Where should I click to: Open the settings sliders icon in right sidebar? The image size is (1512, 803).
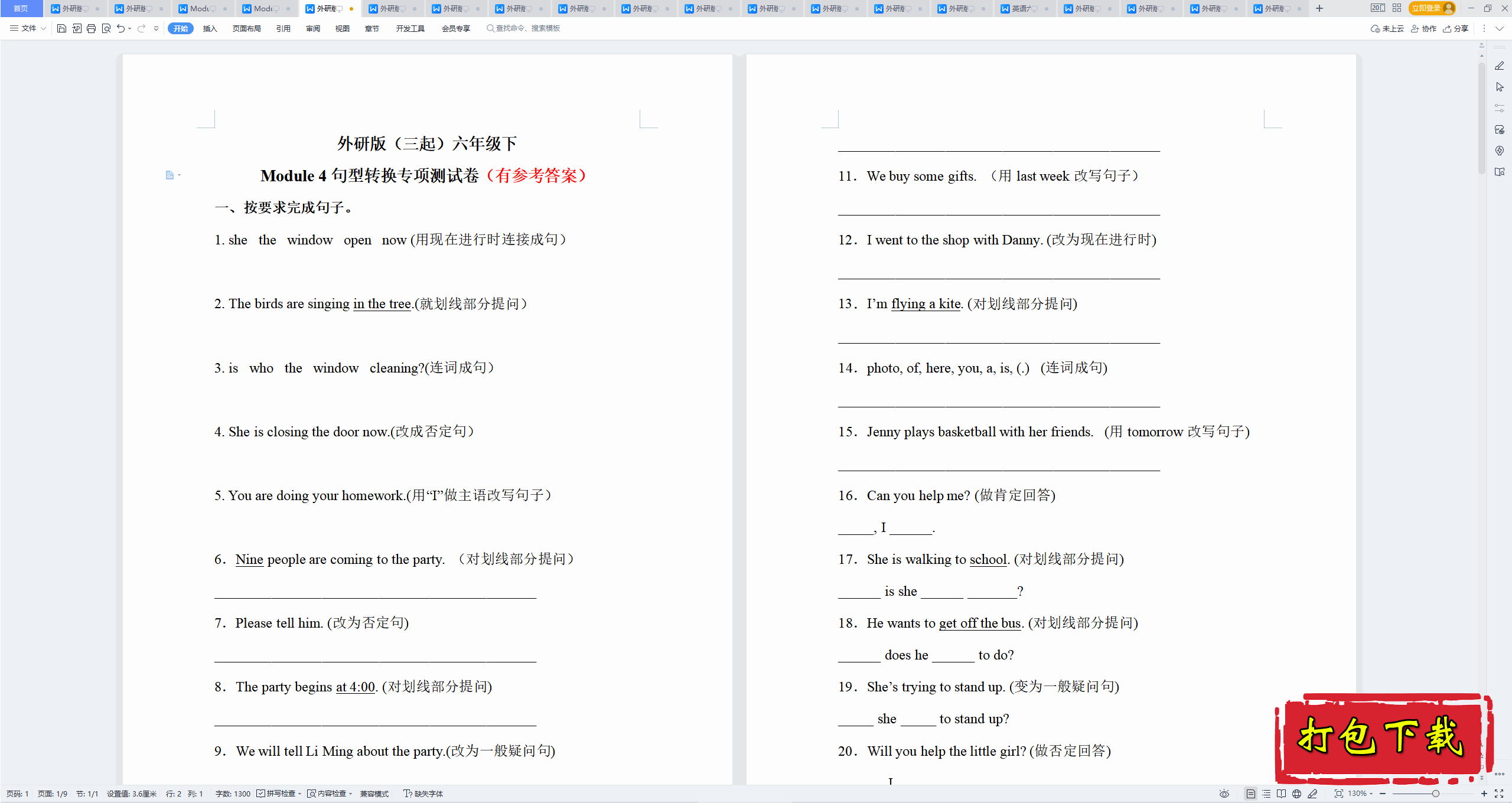pos(1500,108)
